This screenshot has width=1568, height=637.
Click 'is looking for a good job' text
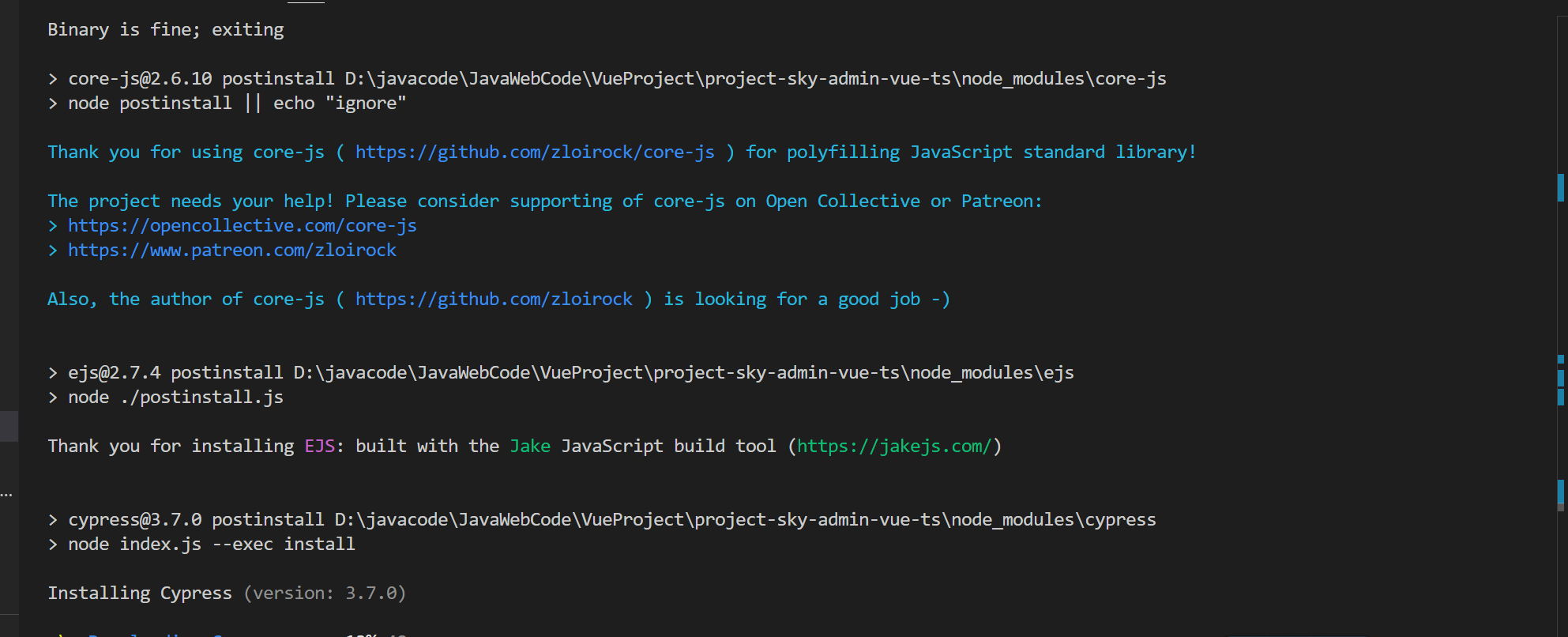coord(792,299)
